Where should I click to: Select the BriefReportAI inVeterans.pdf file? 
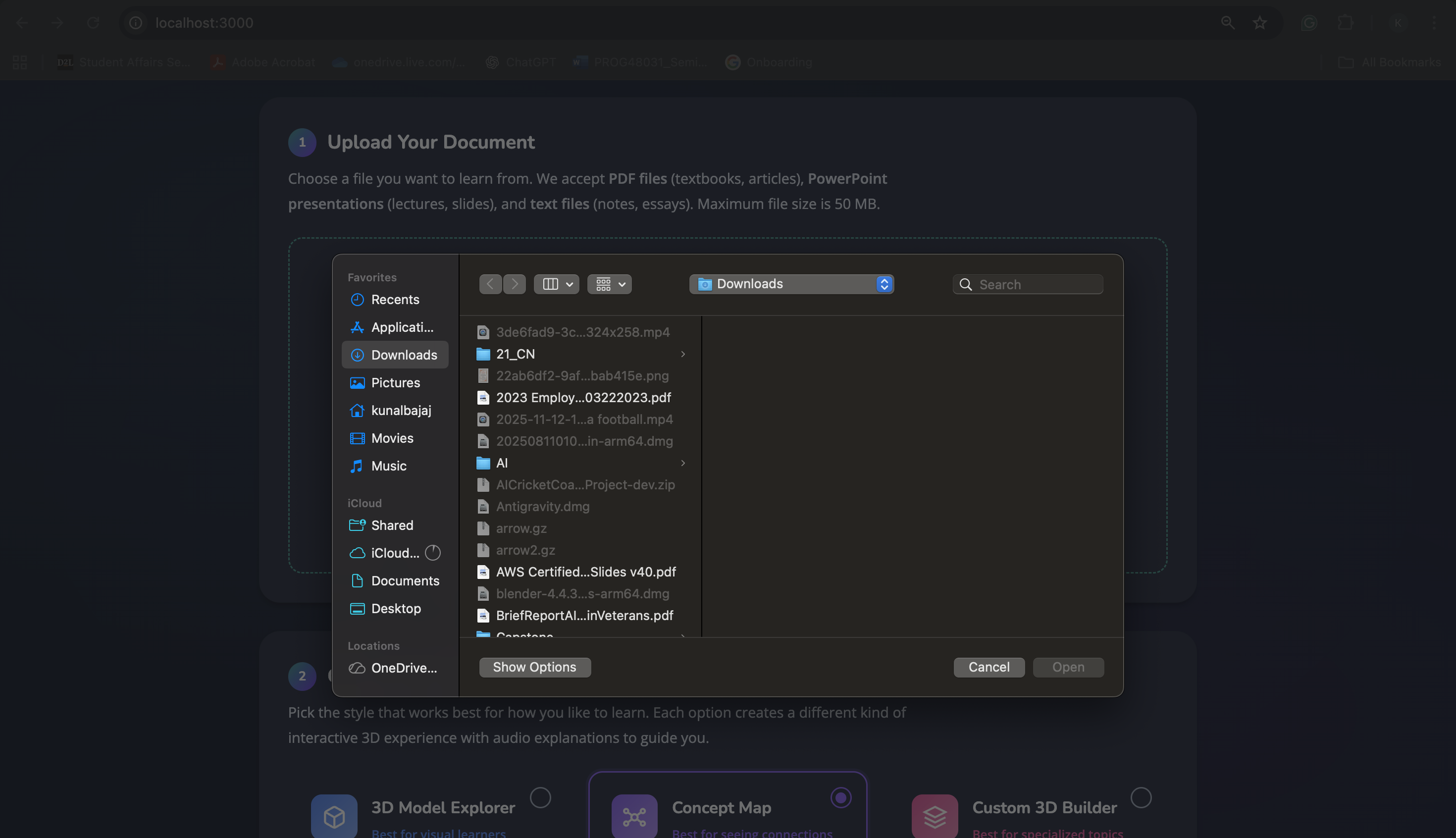(584, 616)
